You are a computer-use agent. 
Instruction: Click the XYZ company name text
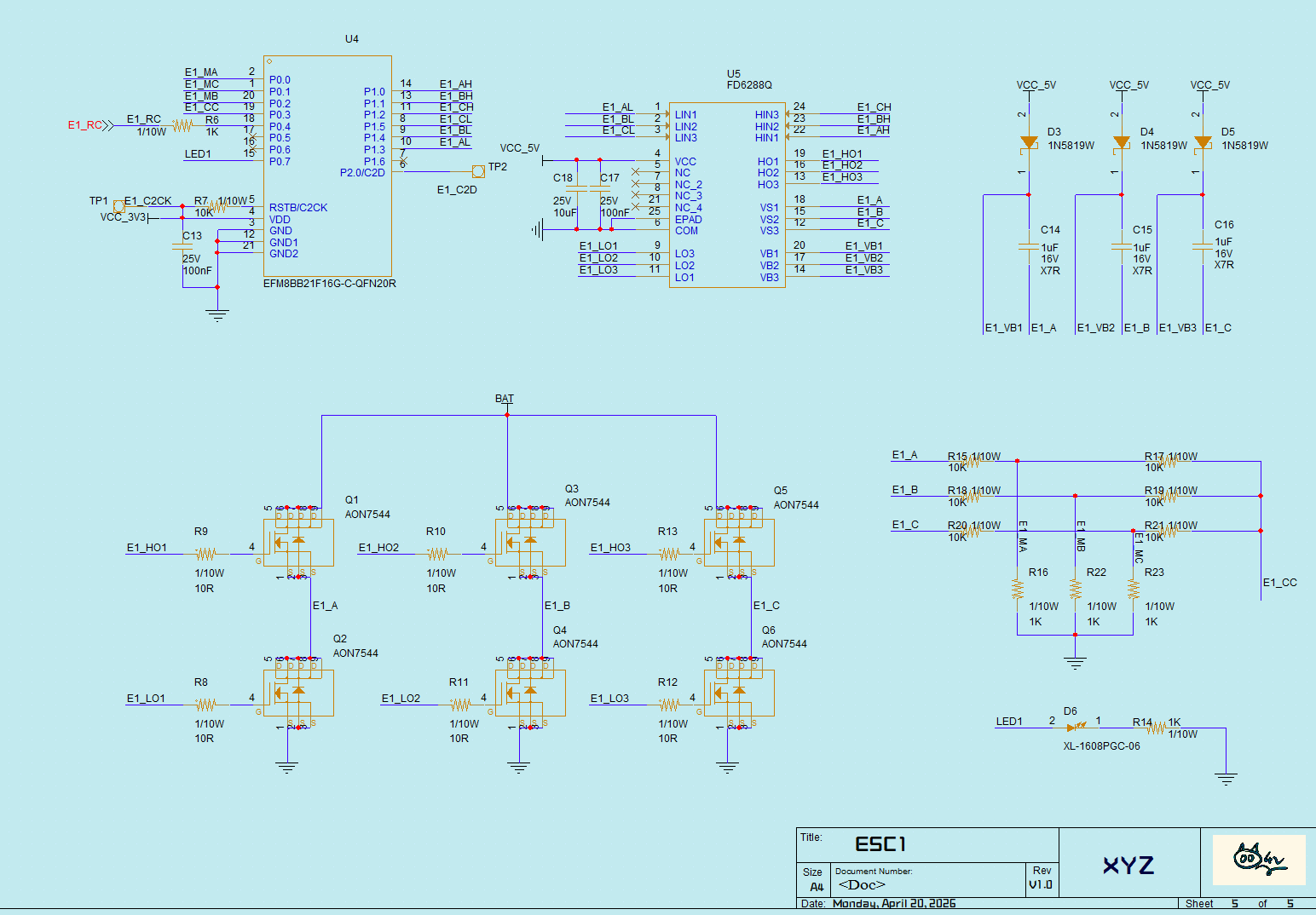point(1128,866)
